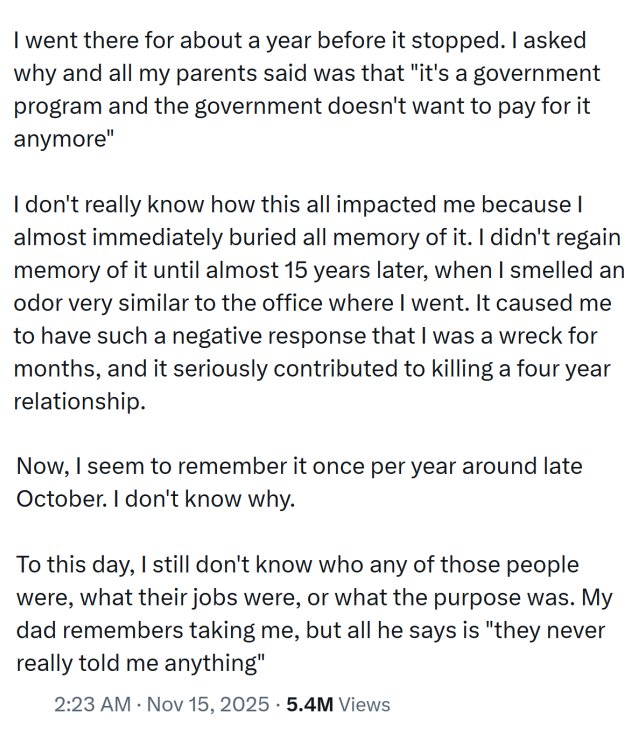Click the paragraph starting "Now, I seem"
Screen dimensions: 626x756
pos(298,481)
